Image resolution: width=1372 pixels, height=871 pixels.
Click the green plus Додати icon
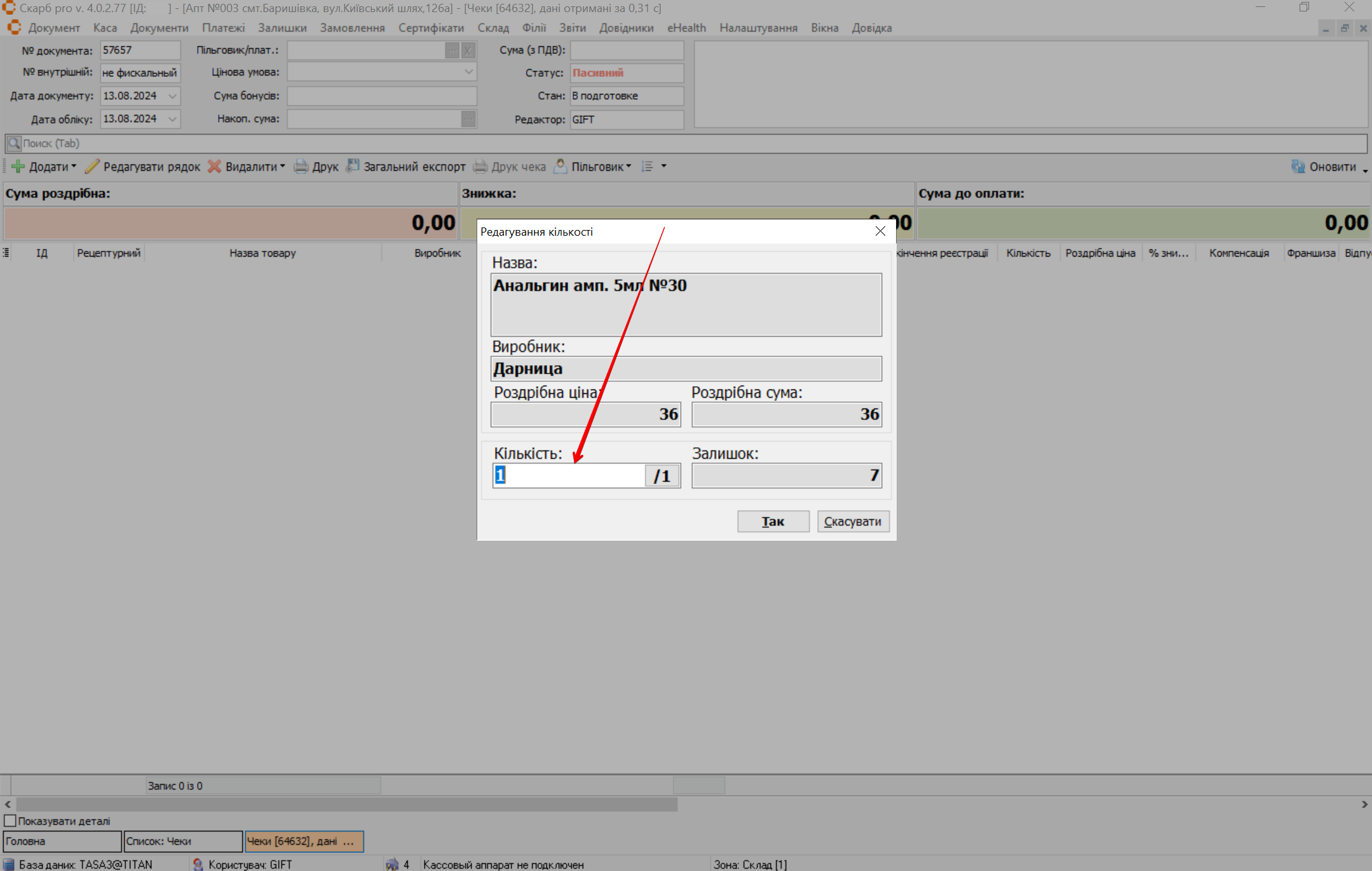[x=18, y=167]
